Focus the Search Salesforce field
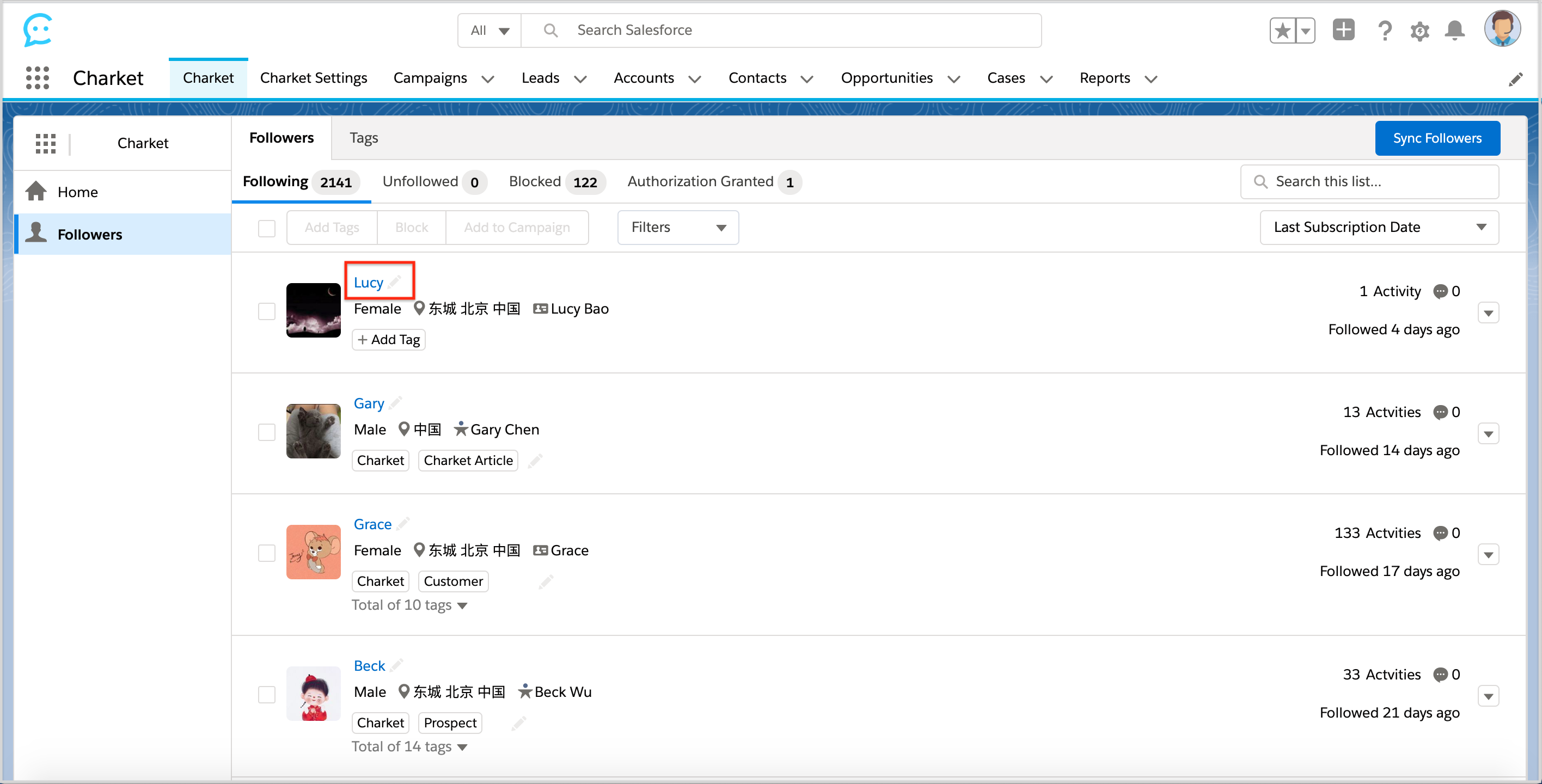This screenshot has height=784, width=1542. pos(781,30)
